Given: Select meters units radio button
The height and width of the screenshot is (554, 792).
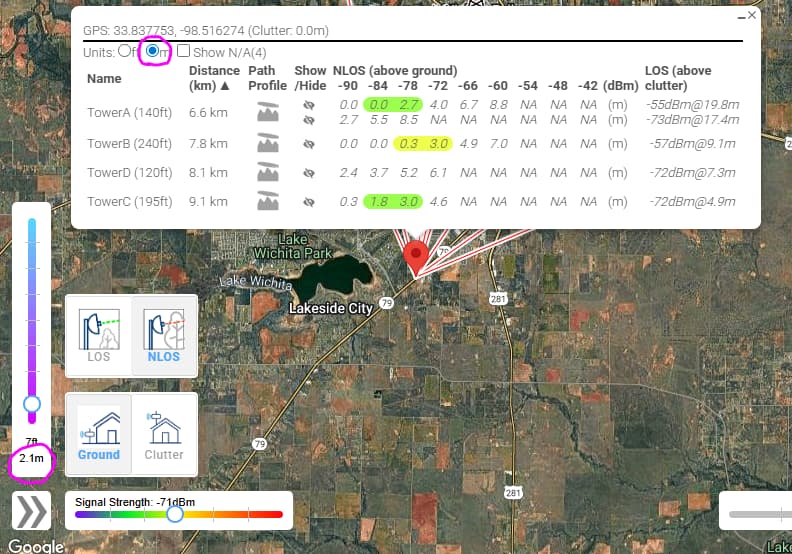Looking at the screenshot, I should coord(153,51).
